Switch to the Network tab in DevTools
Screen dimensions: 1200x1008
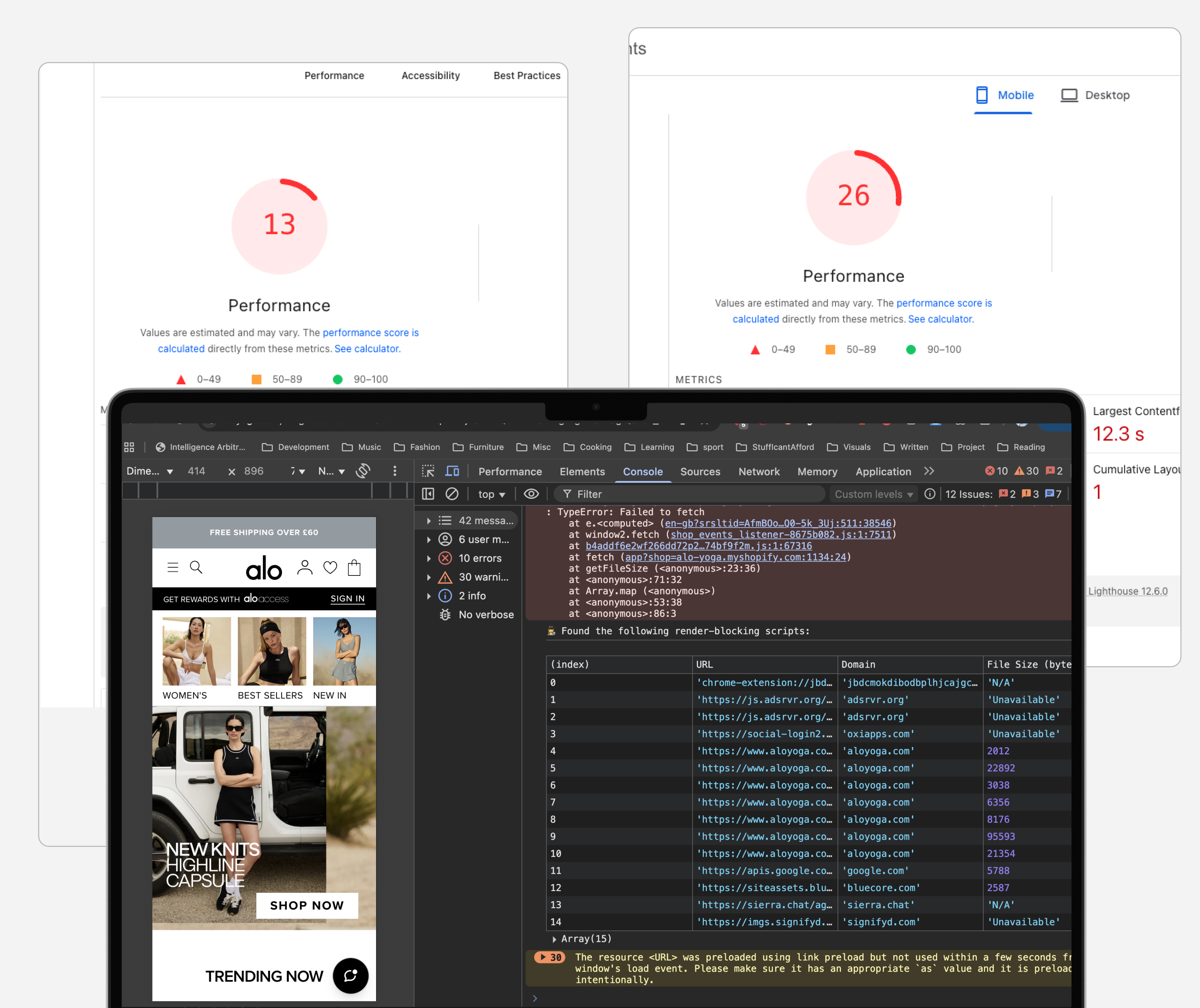(x=759, y=471)
